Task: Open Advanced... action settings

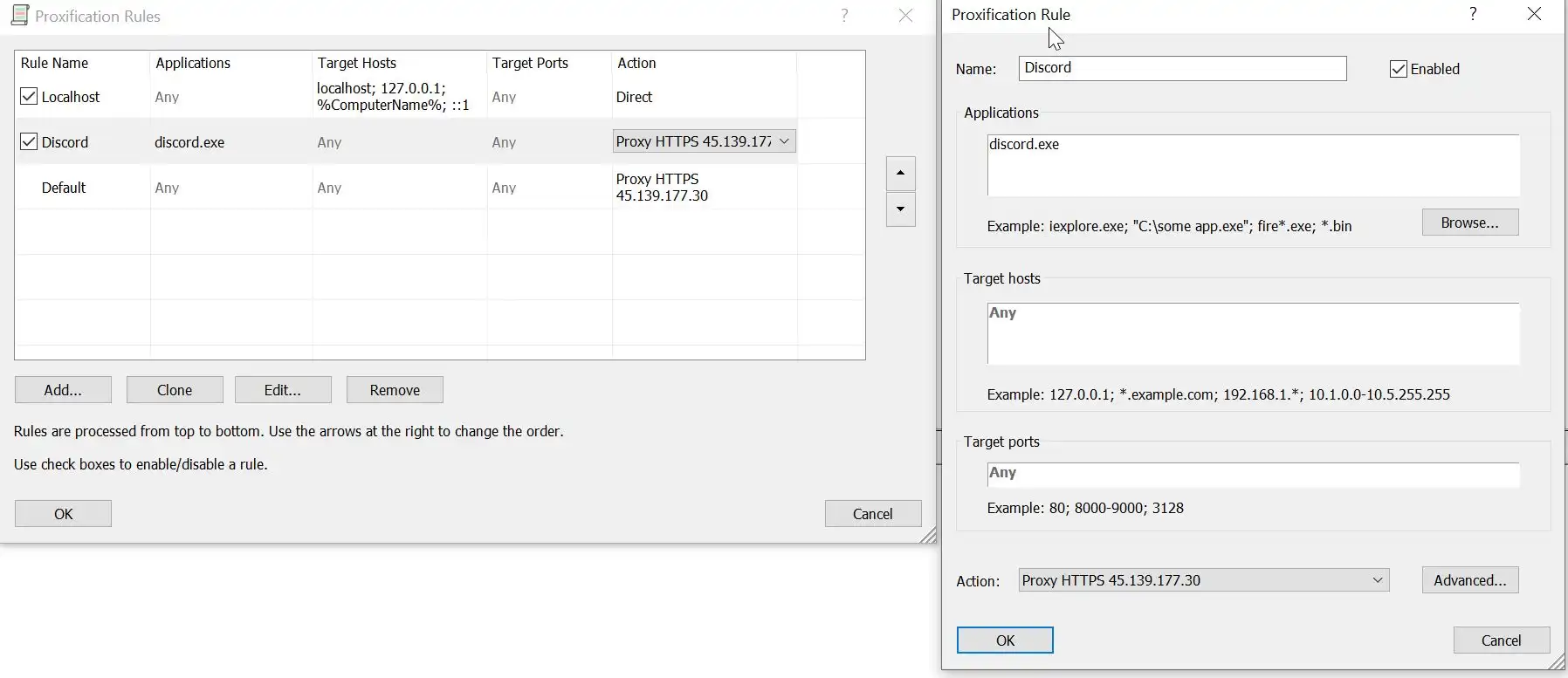Action: 1470,580
